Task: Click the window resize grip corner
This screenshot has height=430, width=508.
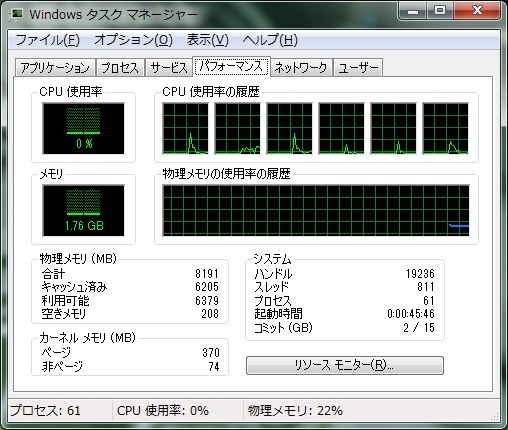Action: click(x=495, y=416)
